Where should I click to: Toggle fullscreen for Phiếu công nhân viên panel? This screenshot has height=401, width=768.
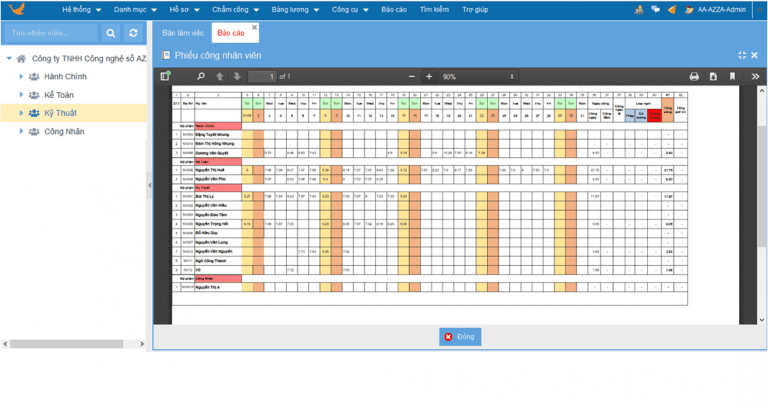point(741,55)
